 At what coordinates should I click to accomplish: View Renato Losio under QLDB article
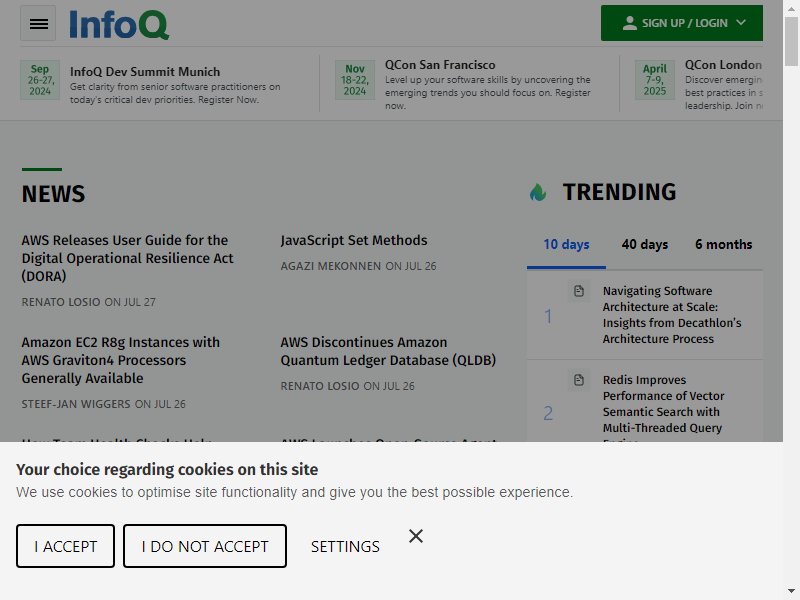click(x=320, y=386)
